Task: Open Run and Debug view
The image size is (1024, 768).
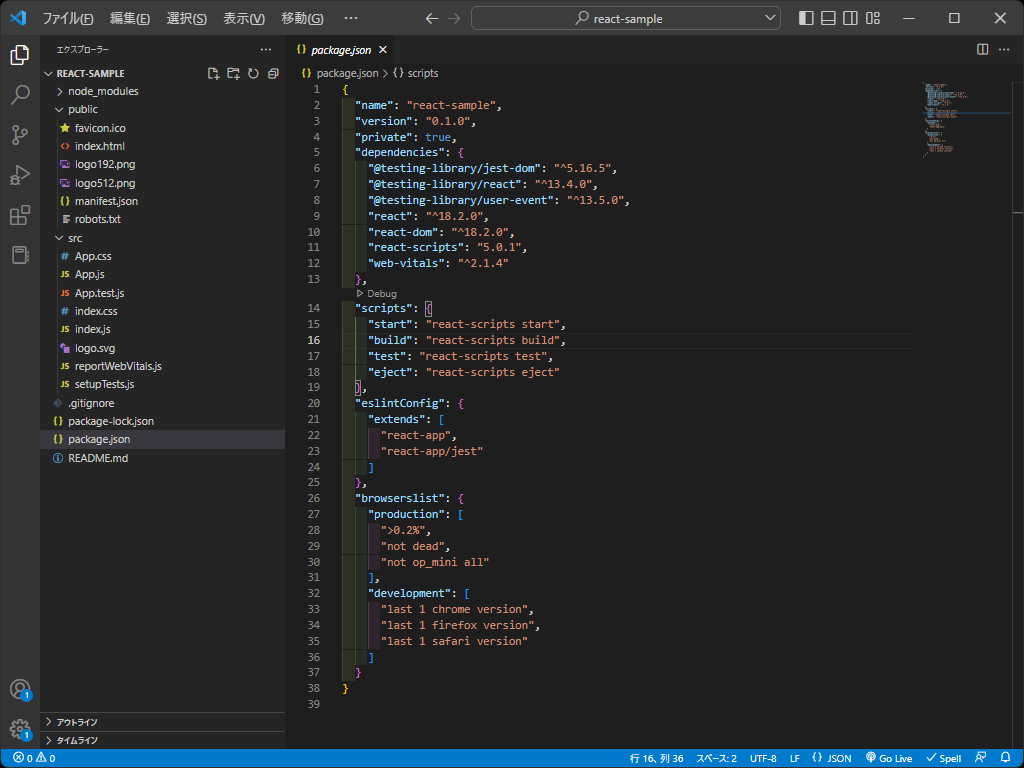Action: pos(20,175)
